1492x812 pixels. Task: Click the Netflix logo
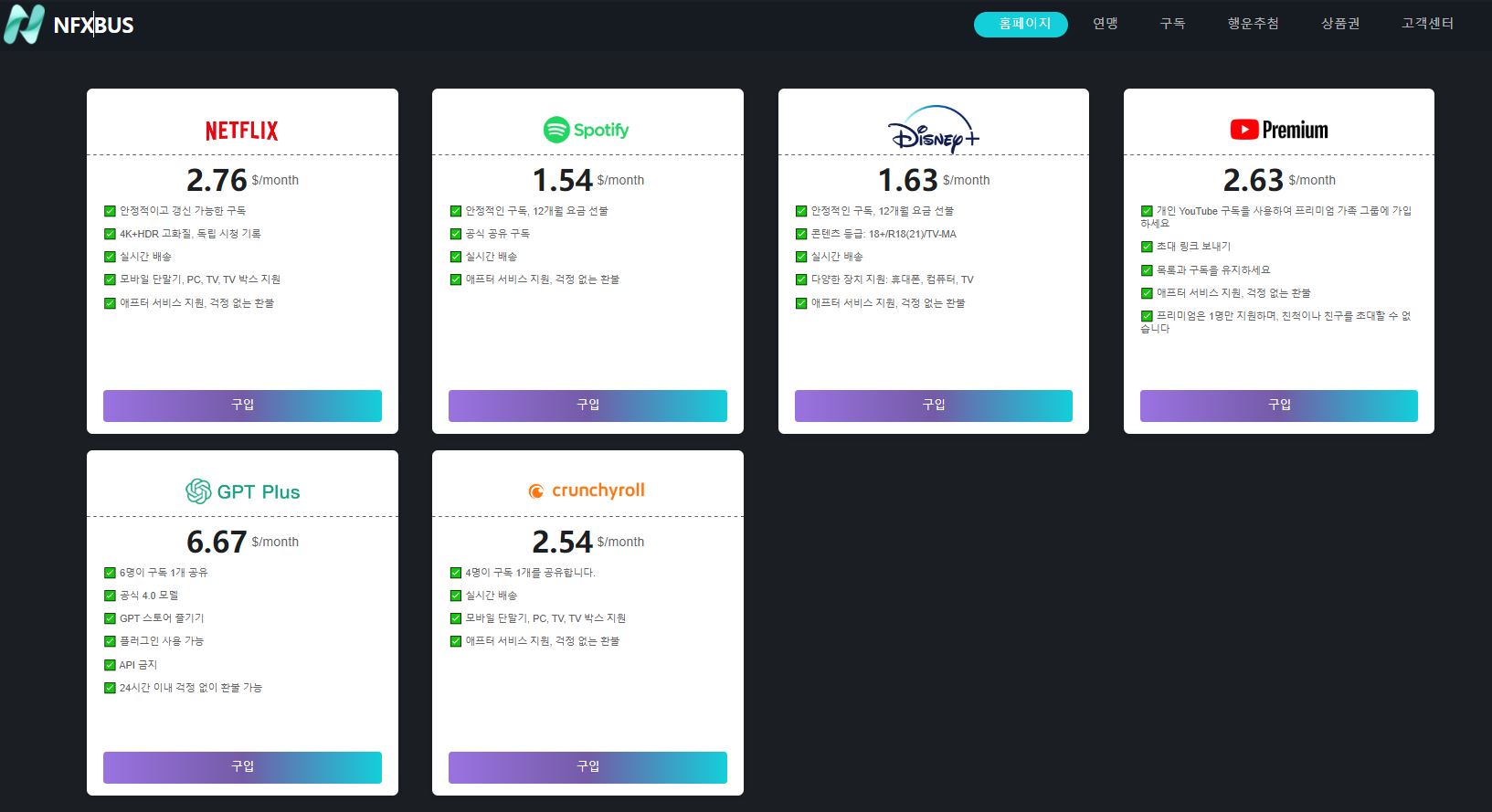click(241, 131)
